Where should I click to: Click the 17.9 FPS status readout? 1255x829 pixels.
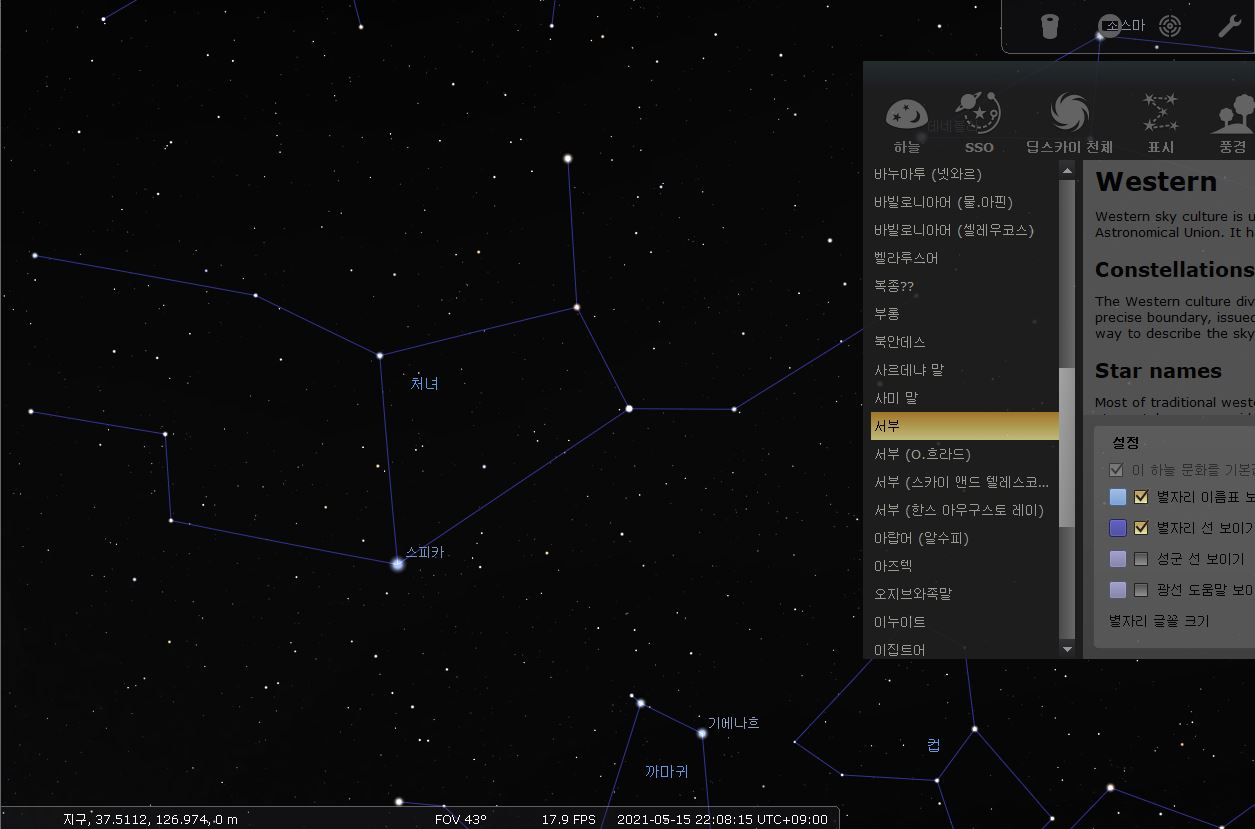569,819
